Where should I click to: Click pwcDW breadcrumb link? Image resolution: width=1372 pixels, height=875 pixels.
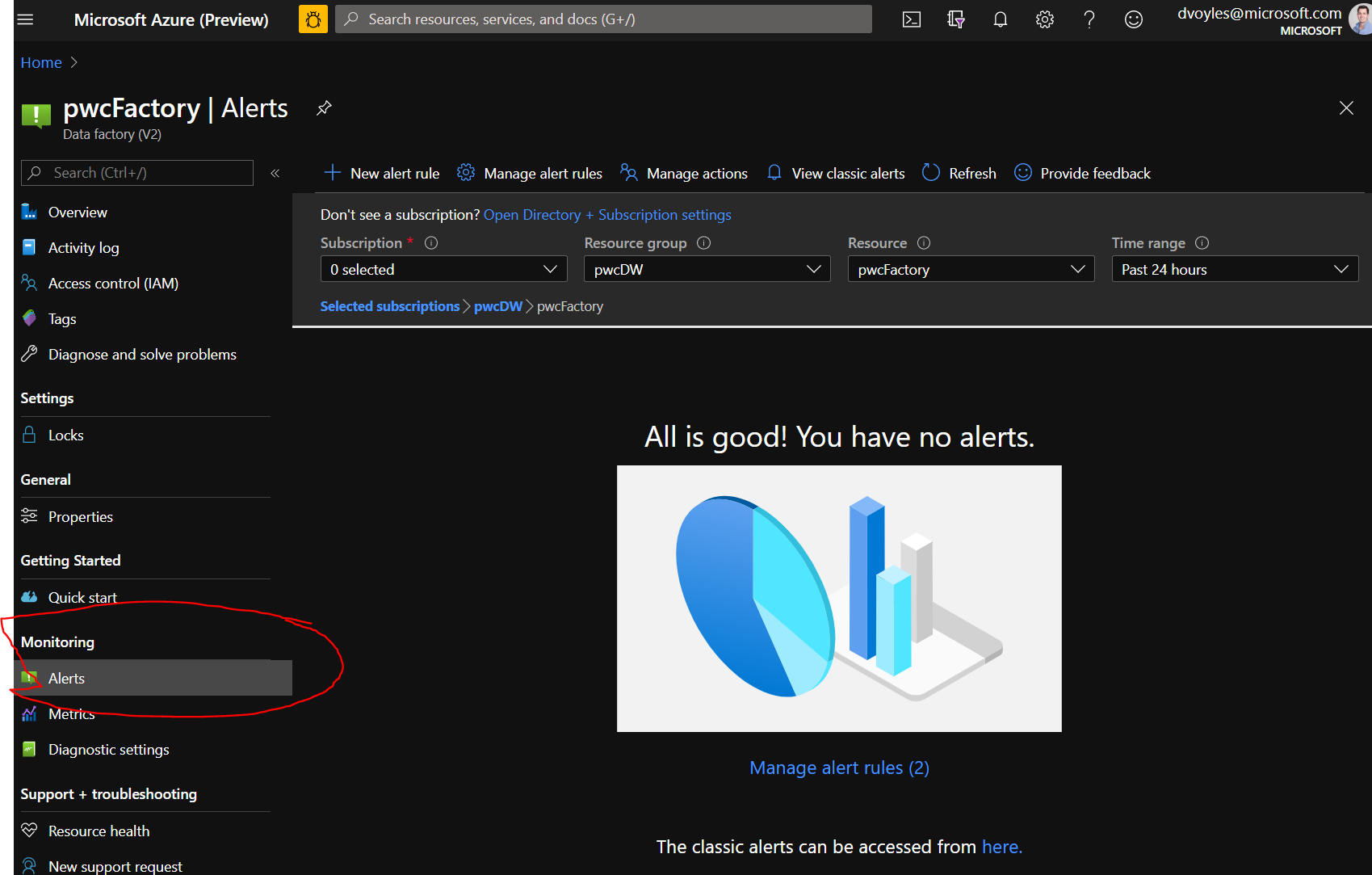[498, 306]
